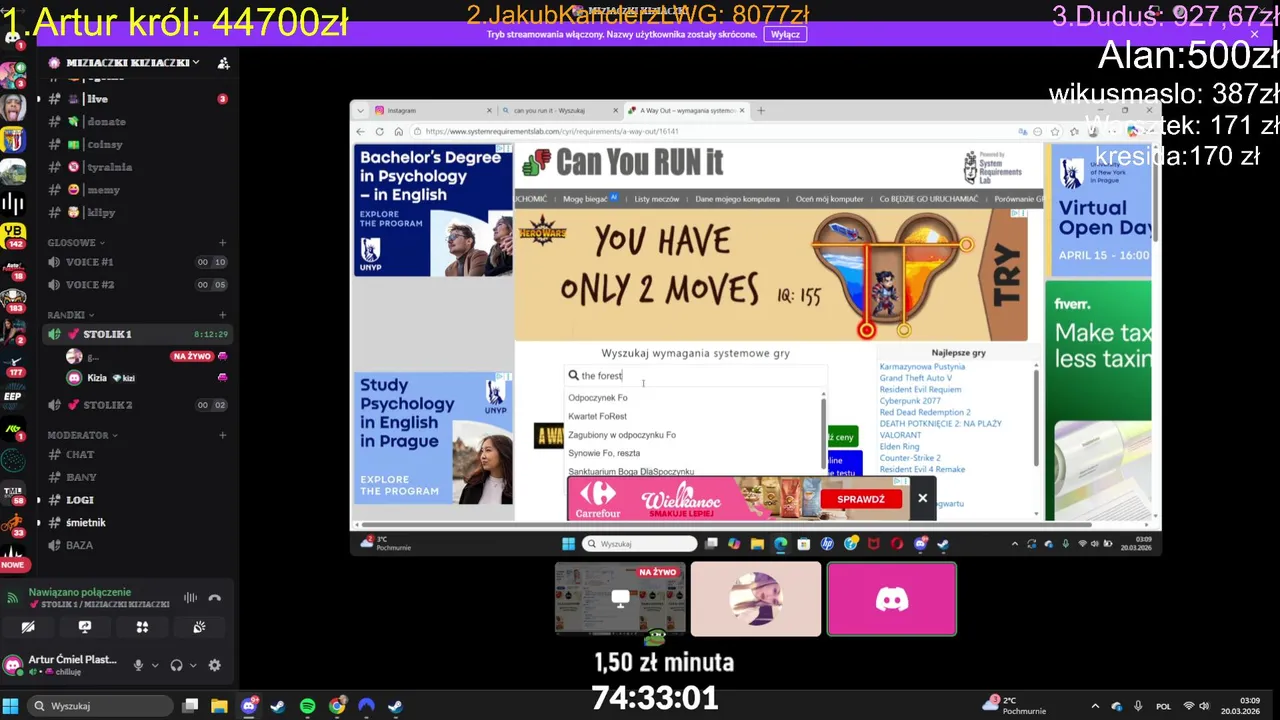1280x720 pixels.
Task: Click 'Grand Theft Auto V' link
Action: click(916, 378)
